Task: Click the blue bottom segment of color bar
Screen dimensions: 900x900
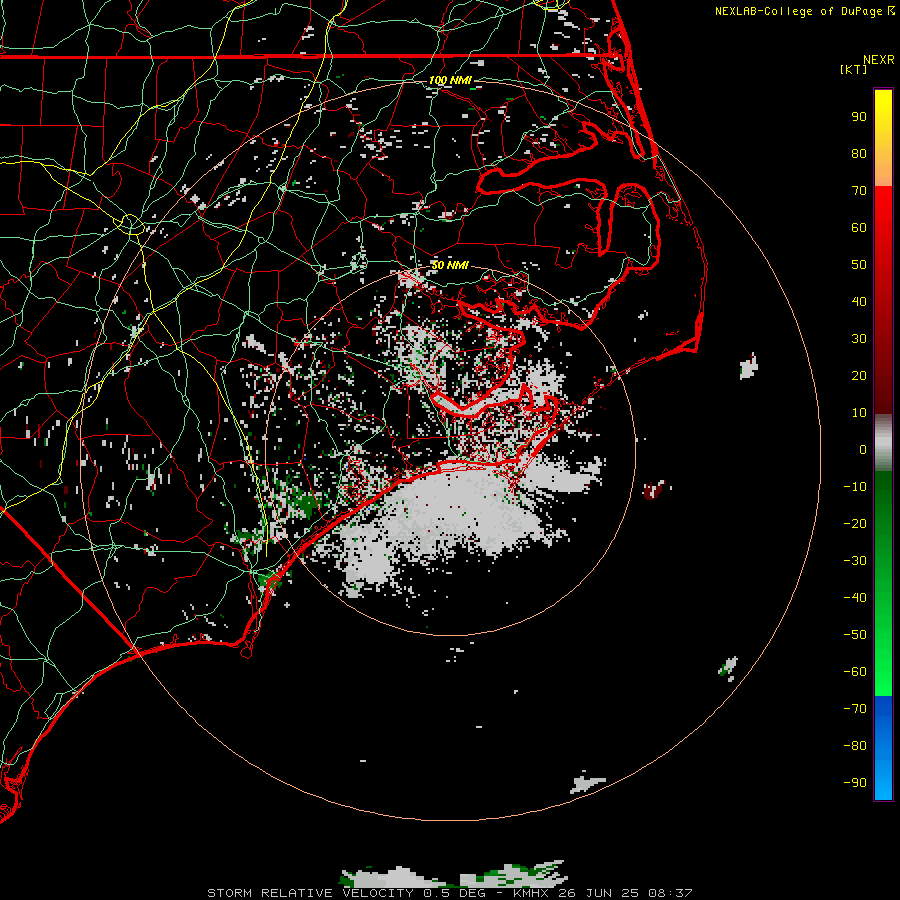Action: [883, 747]
